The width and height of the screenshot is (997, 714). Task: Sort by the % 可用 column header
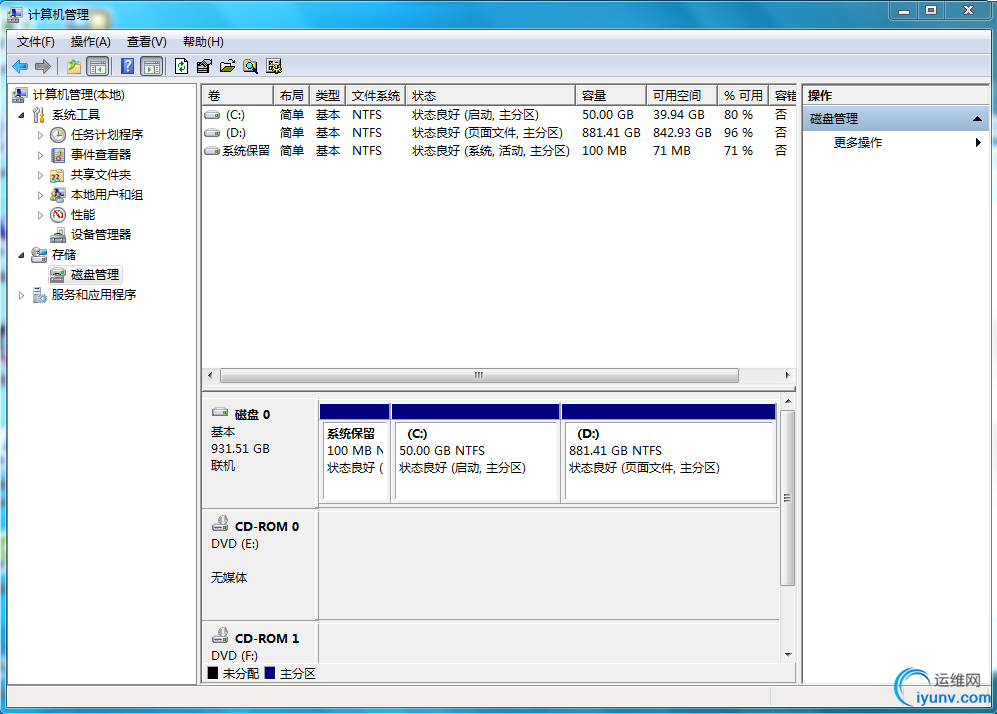(x=743, y=95)
